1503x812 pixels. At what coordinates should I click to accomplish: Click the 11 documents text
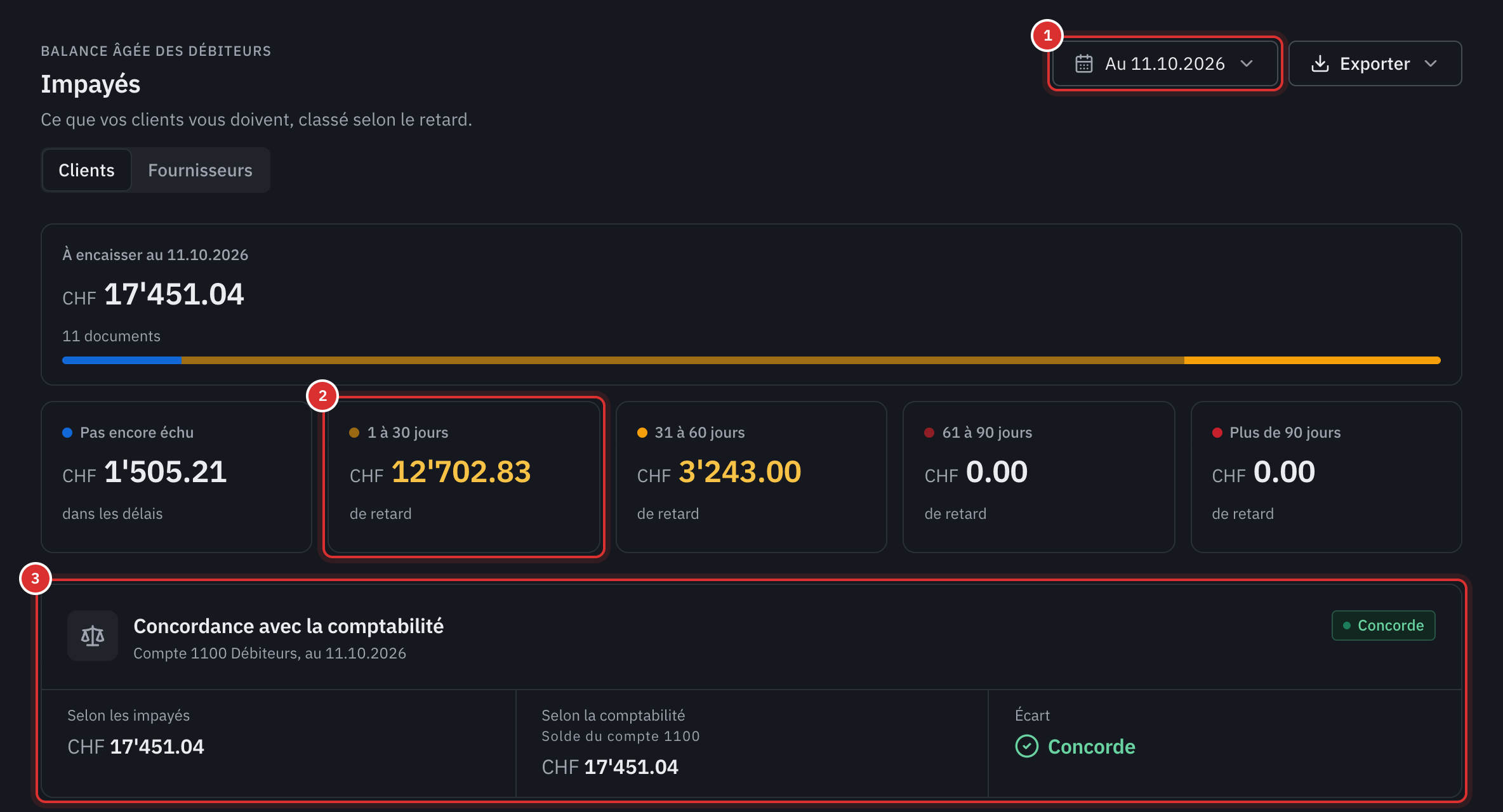(x=111, y=336)
